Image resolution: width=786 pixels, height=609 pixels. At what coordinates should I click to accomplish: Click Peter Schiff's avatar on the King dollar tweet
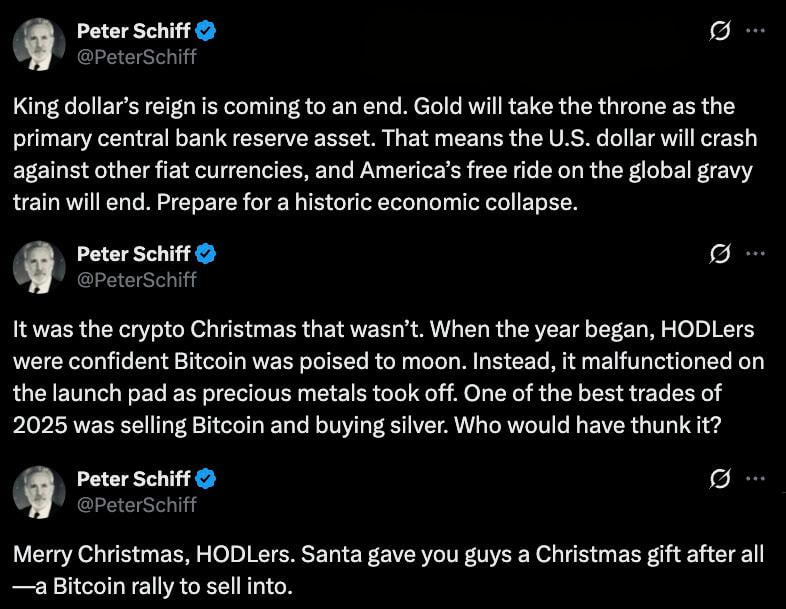click(x=41, y=45)
